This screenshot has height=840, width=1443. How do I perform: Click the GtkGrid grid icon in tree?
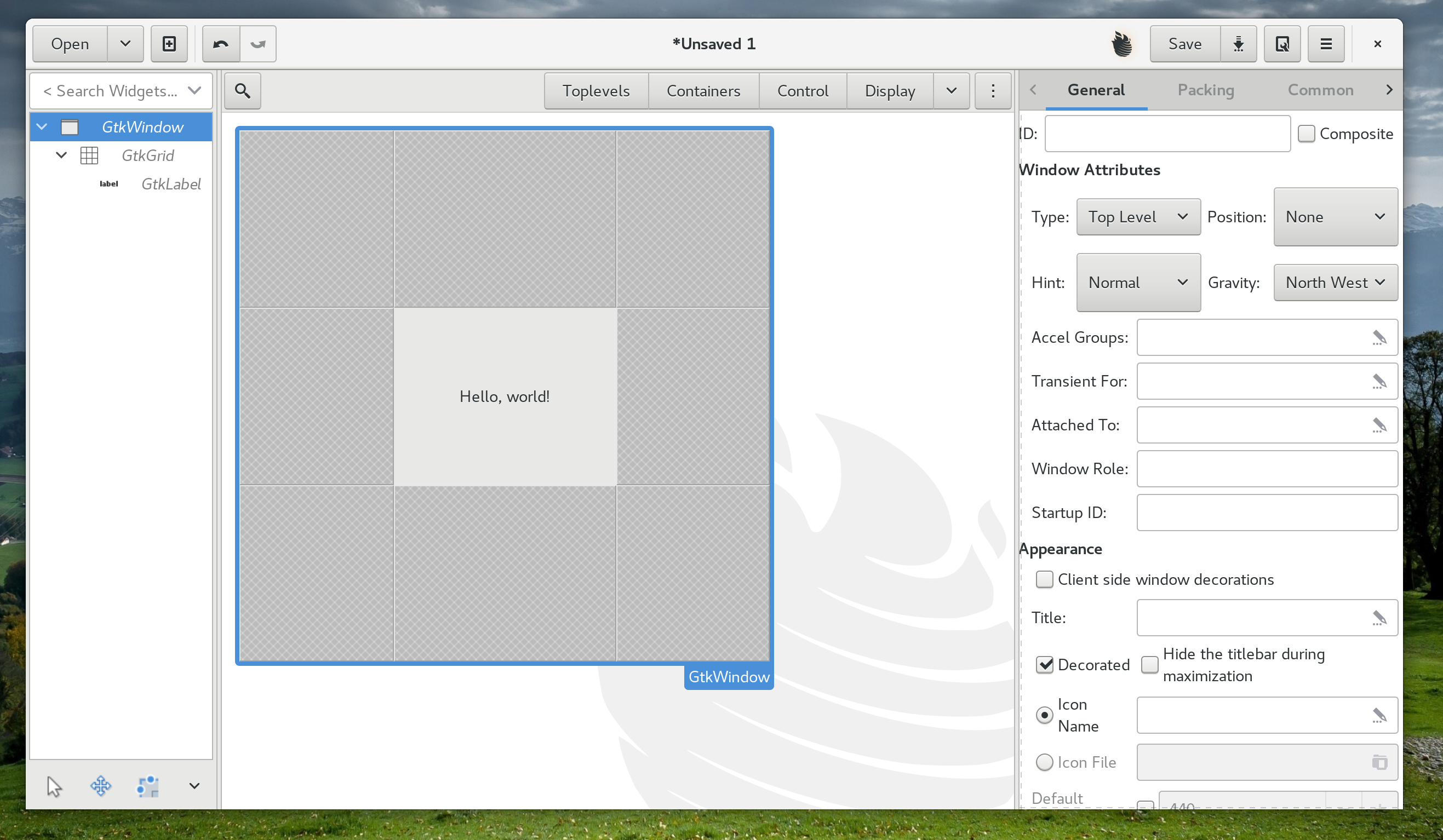(89, 156)
